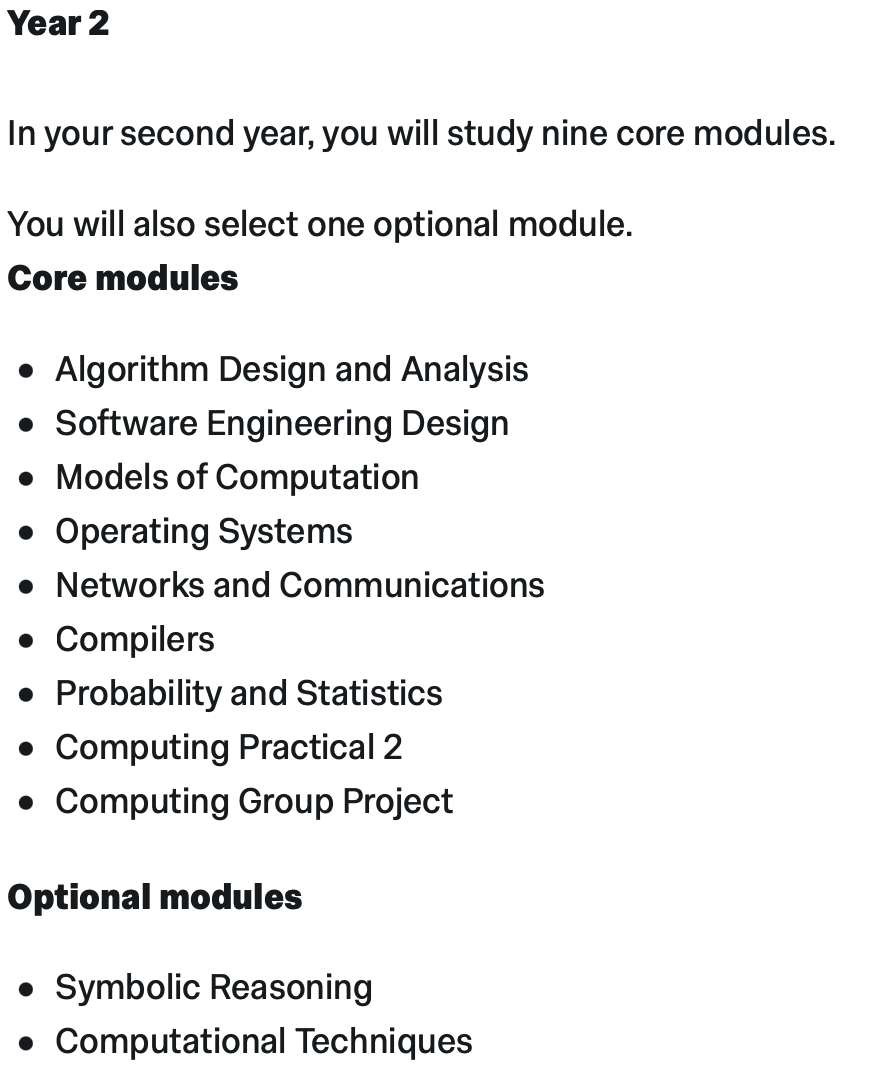The height and width of the screenshot is (1068, 892).
Task: Click Computational Techniques optional module
Action: pyautogui.click(x=264, y=1041)
